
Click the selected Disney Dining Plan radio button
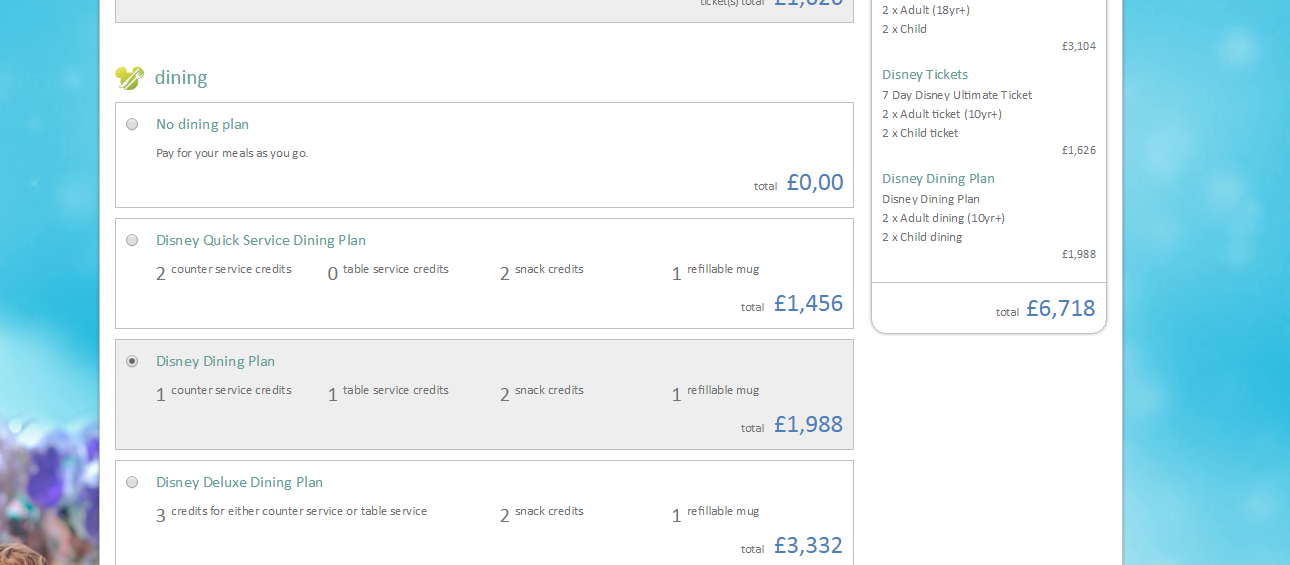coord(132,362)
